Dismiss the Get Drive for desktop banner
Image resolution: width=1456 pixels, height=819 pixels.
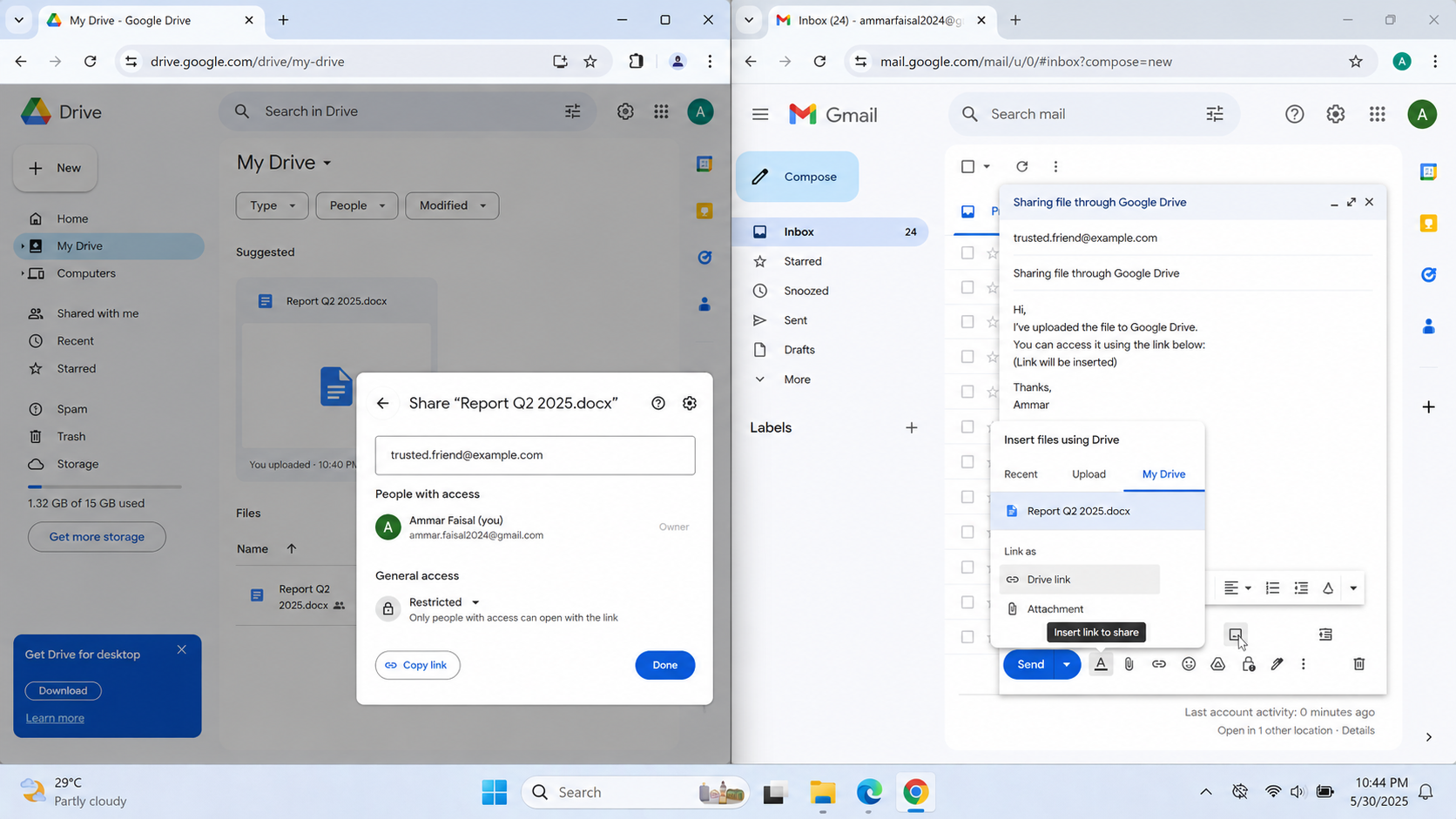click(182, 650)
